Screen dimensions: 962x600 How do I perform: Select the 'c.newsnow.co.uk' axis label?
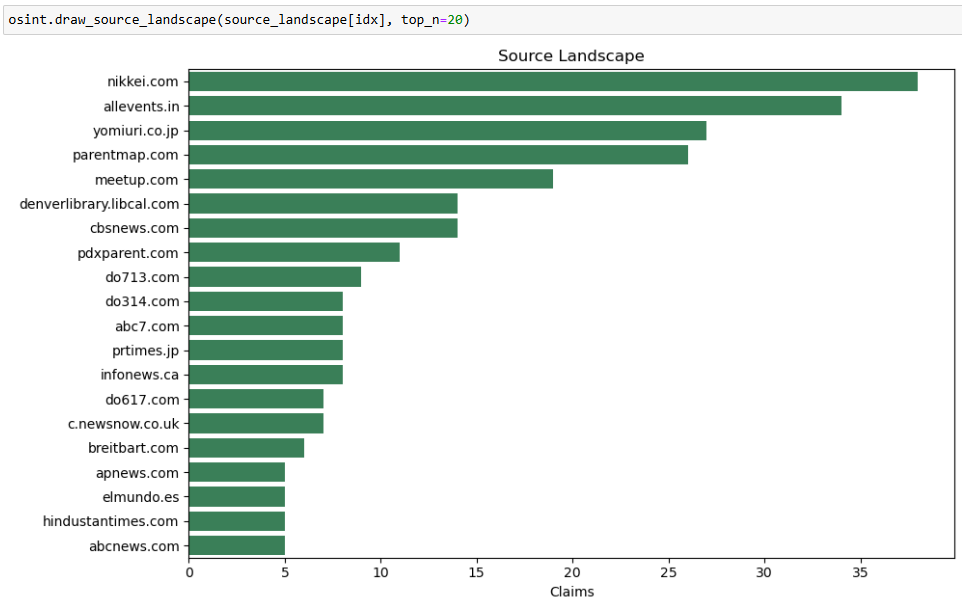123,424
